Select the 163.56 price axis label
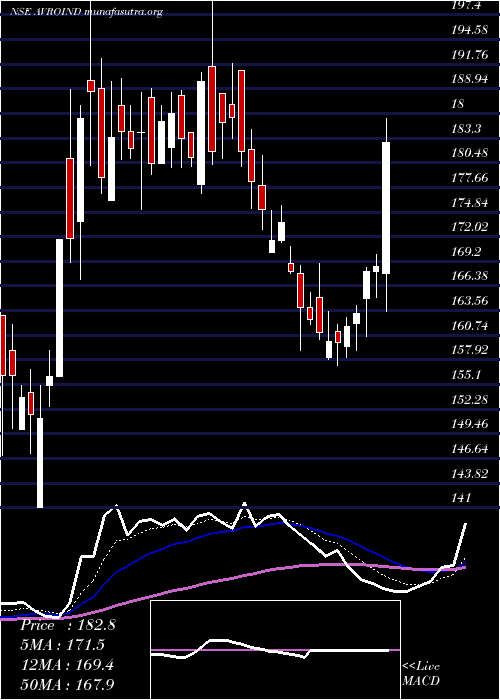The width and height of the screenshot is (500, 700). click(x=470, y=300)
